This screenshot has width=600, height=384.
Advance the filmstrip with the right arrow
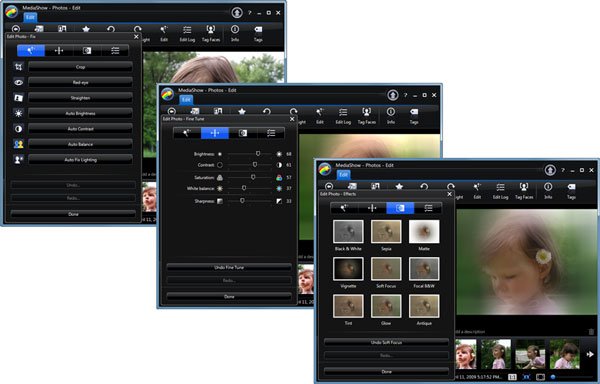pos(590,355)
